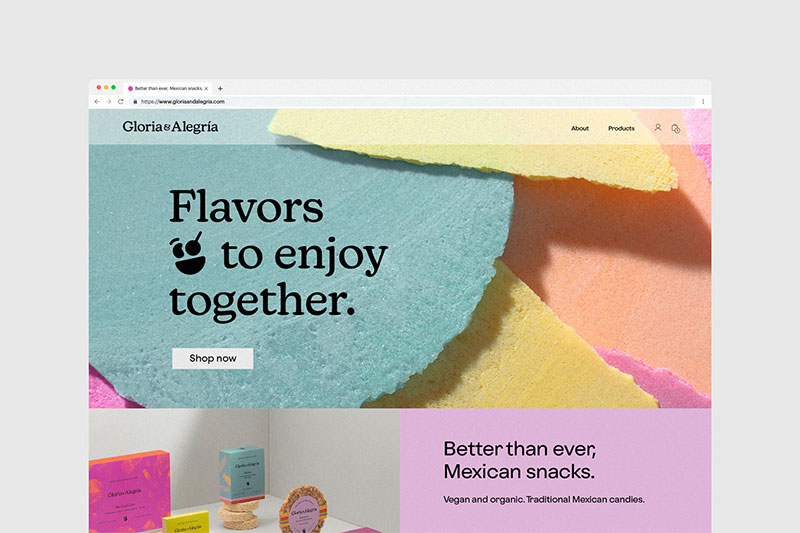Click the browser forward arrow
The image size is (800, 533).
tap(109, 101)
